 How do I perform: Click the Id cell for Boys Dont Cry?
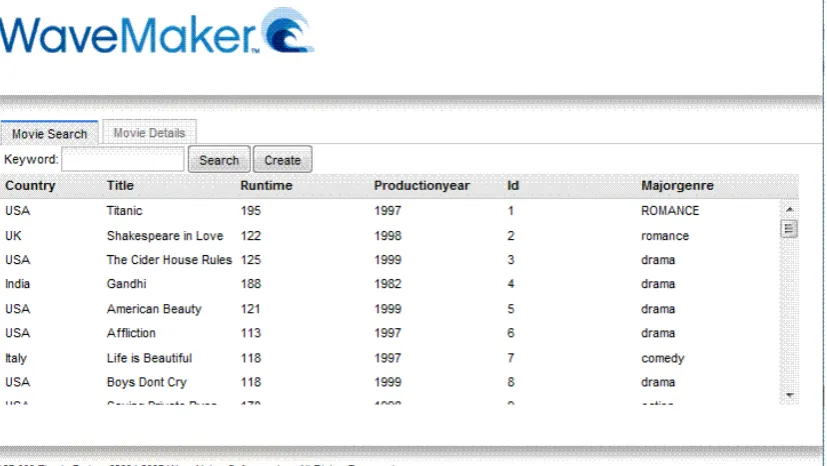(x=511, y=382)
